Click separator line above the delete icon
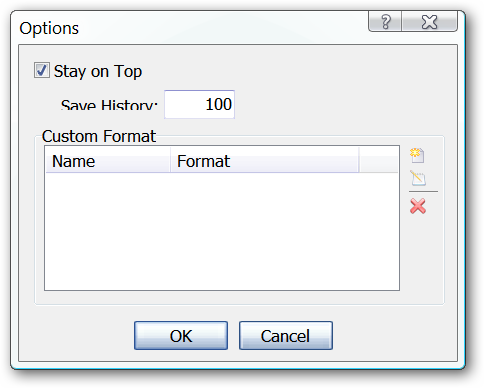 pos(423,192)
